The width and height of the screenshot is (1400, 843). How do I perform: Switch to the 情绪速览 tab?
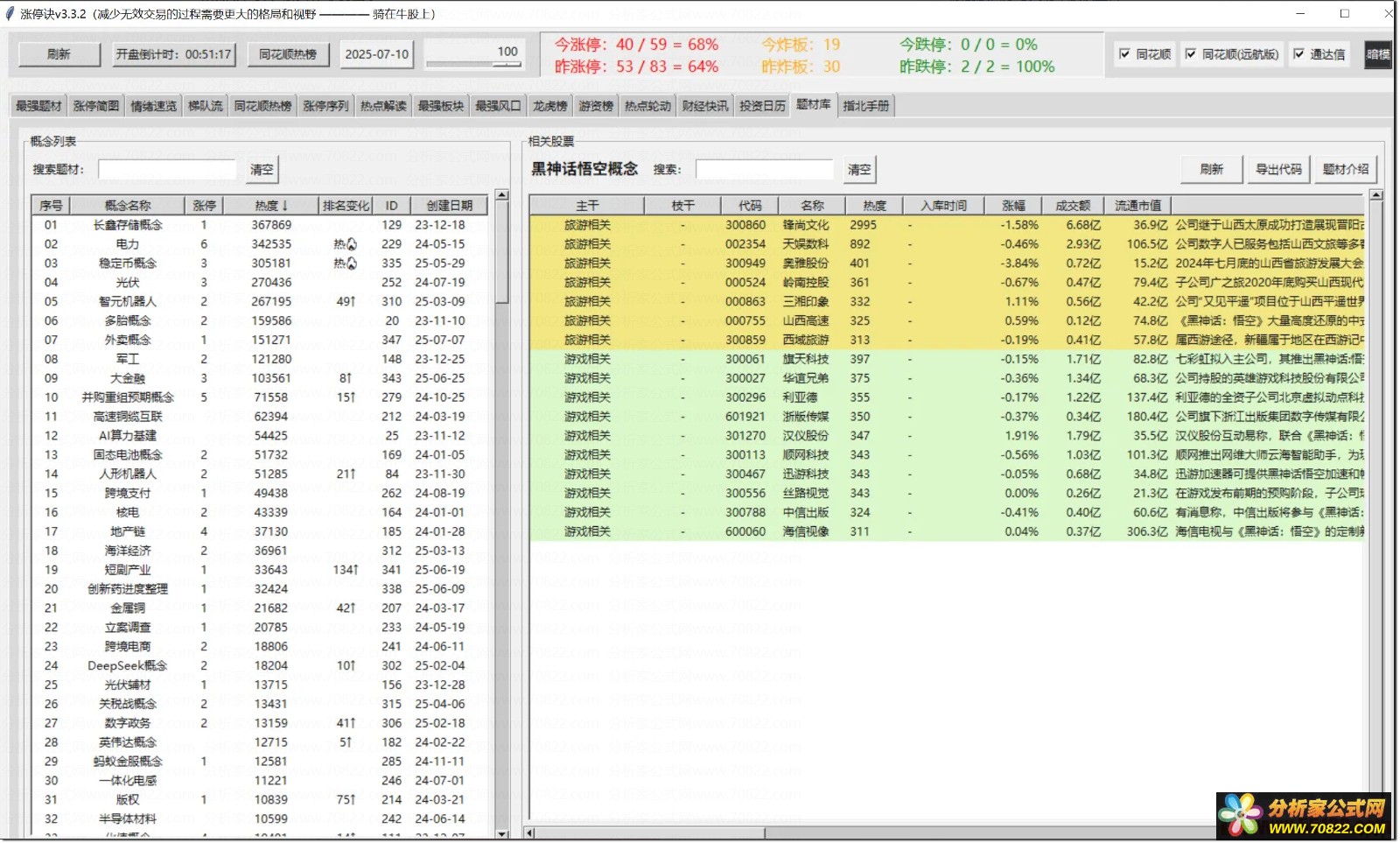[x=153, y=106]
